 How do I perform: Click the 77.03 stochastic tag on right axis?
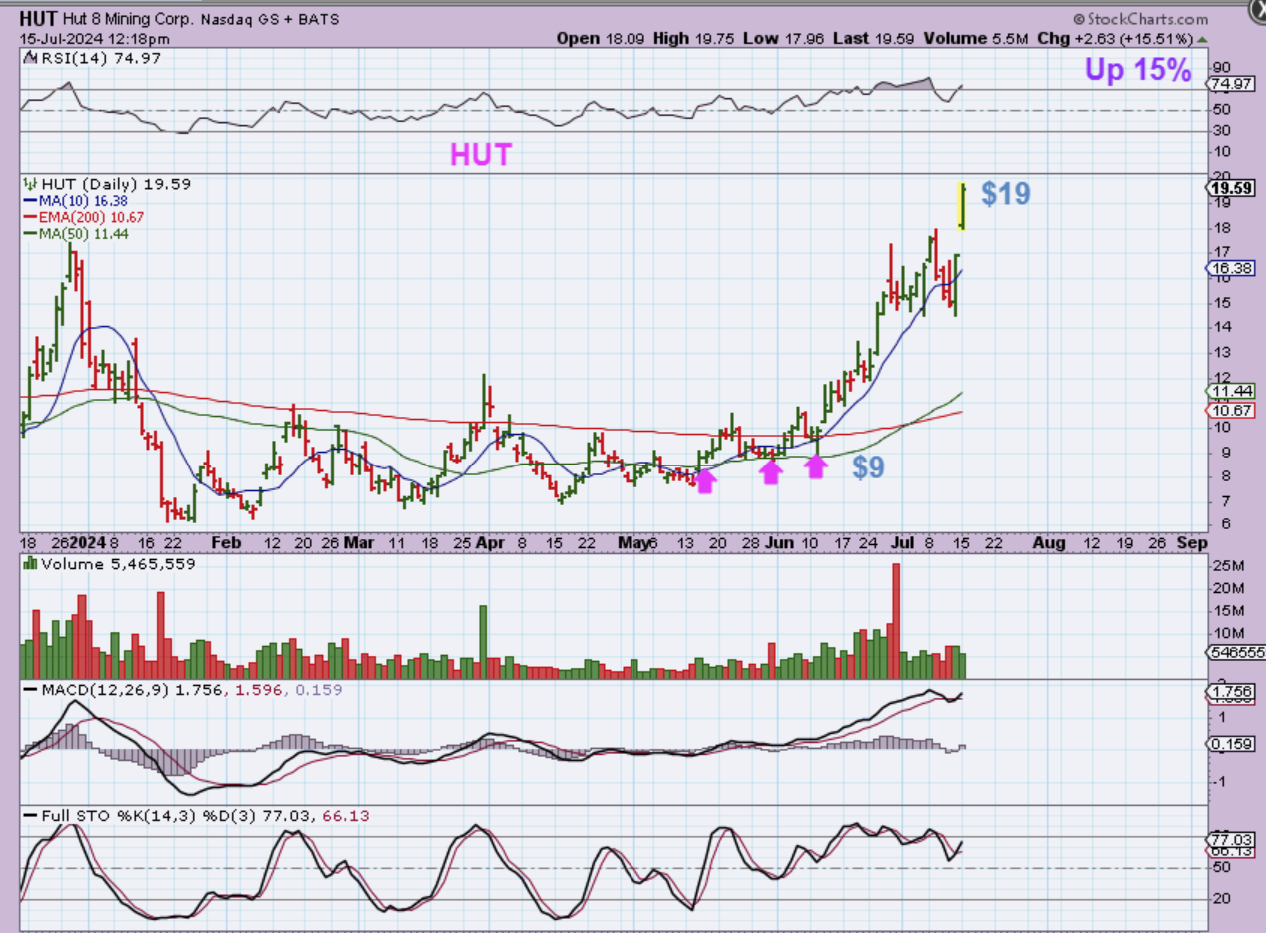click(x=1231, y=840)
